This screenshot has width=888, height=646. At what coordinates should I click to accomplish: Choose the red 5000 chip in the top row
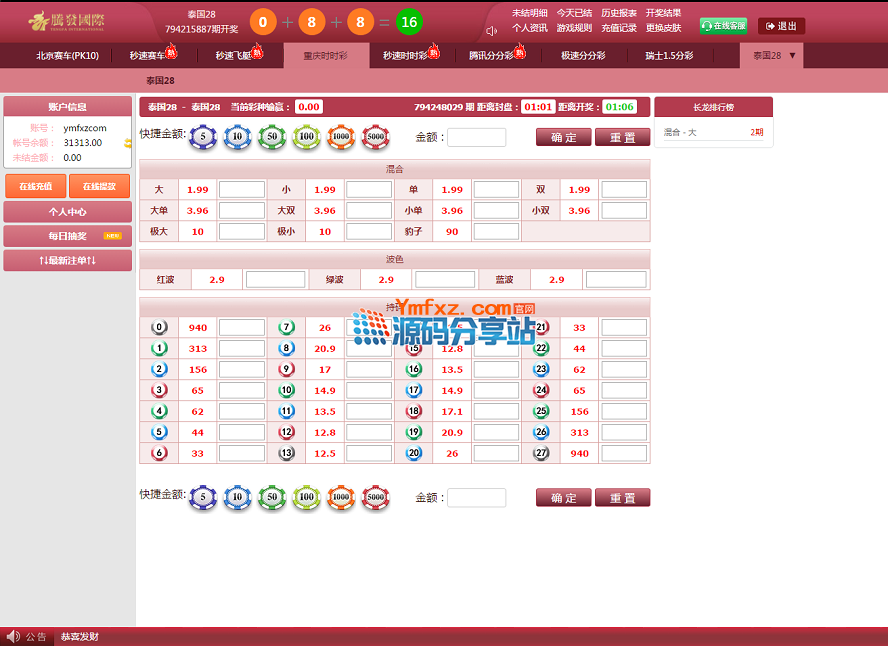tap(375, 137)
